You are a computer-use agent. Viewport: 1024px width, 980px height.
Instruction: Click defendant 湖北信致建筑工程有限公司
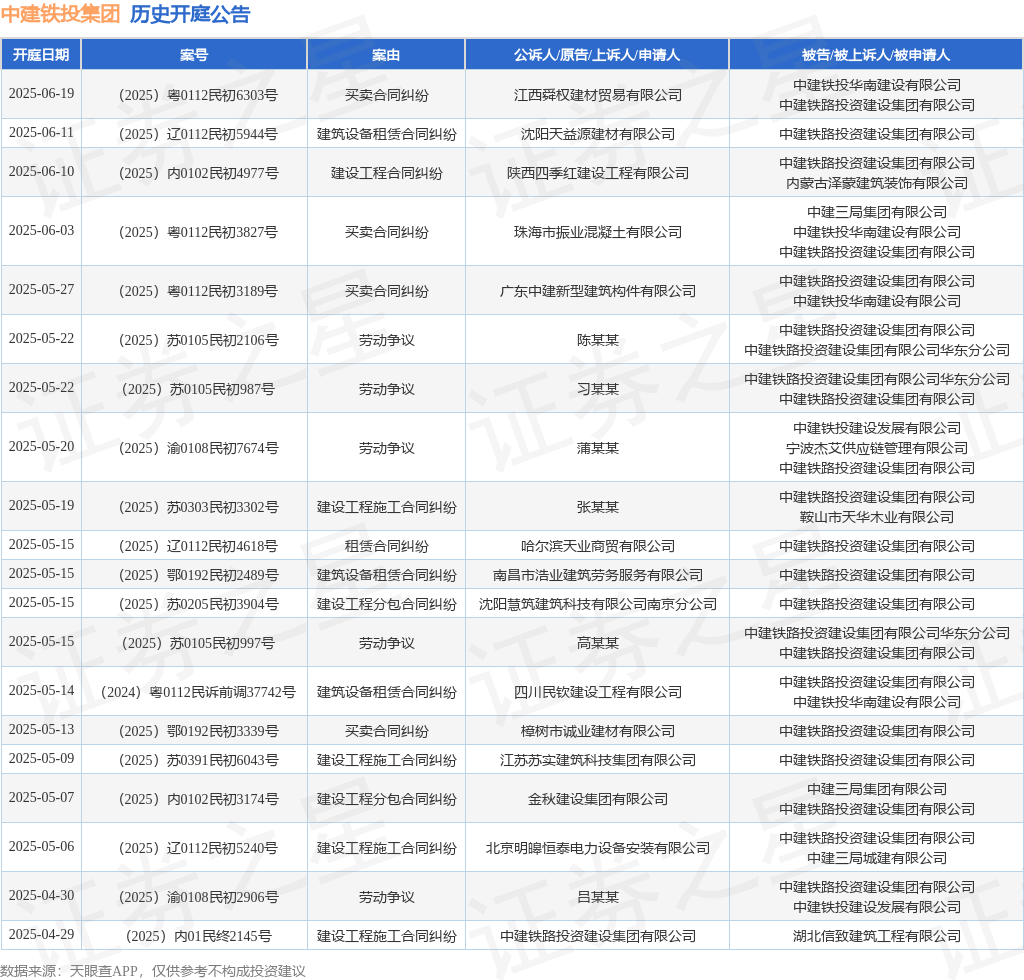click(x=876, y=936)
